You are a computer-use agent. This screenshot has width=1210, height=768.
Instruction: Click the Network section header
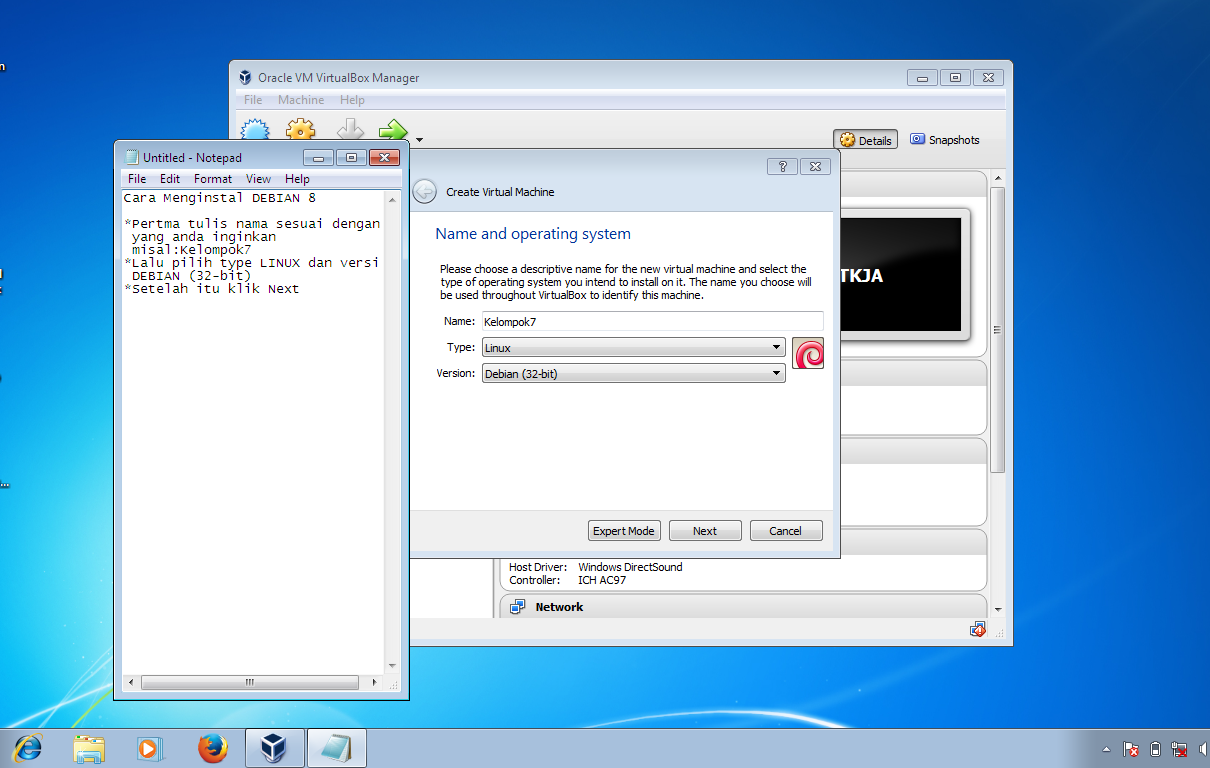pyautogui.click(x=743, y=607)
